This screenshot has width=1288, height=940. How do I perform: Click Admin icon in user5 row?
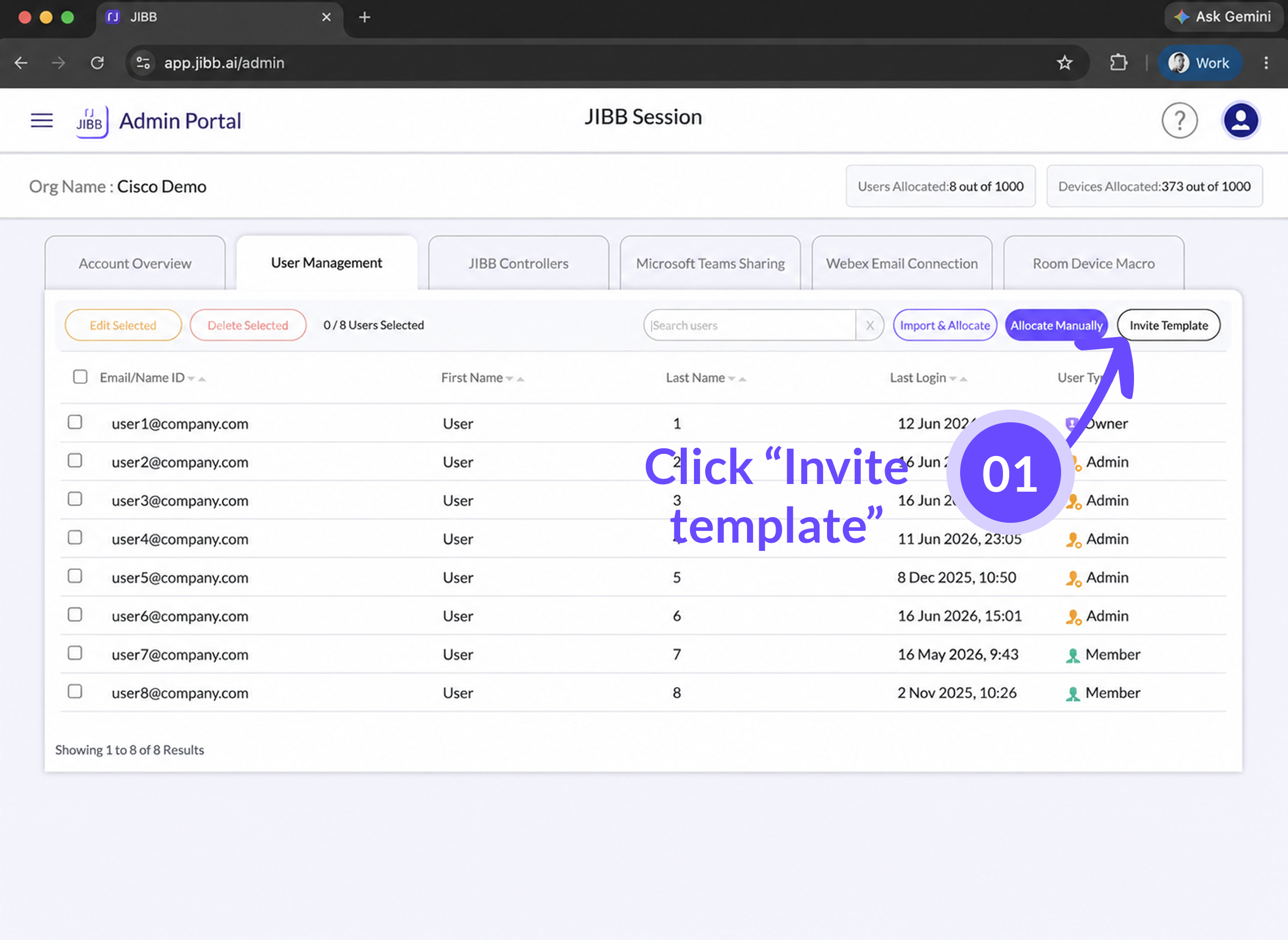click(x=1073, y=578)
